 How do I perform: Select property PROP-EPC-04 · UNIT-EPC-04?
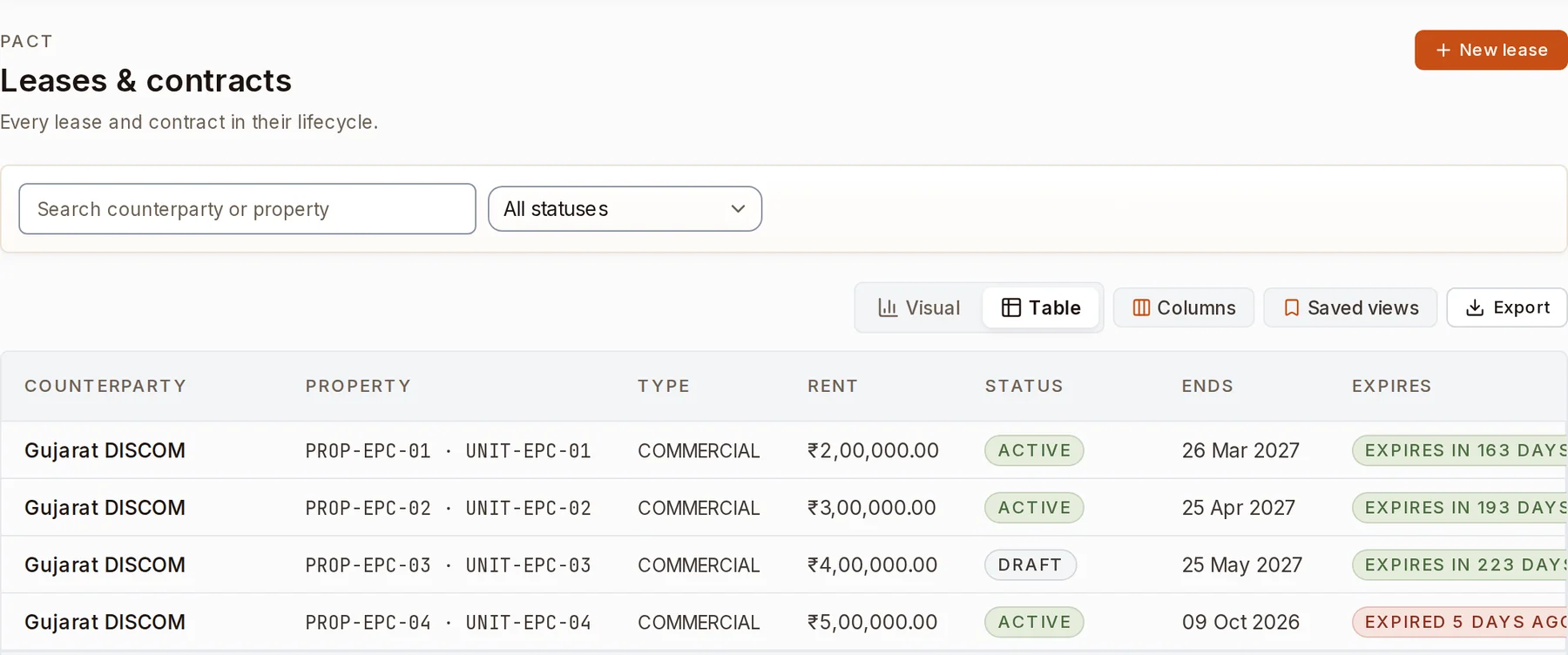pyautogui.click(x=449, y=624)
